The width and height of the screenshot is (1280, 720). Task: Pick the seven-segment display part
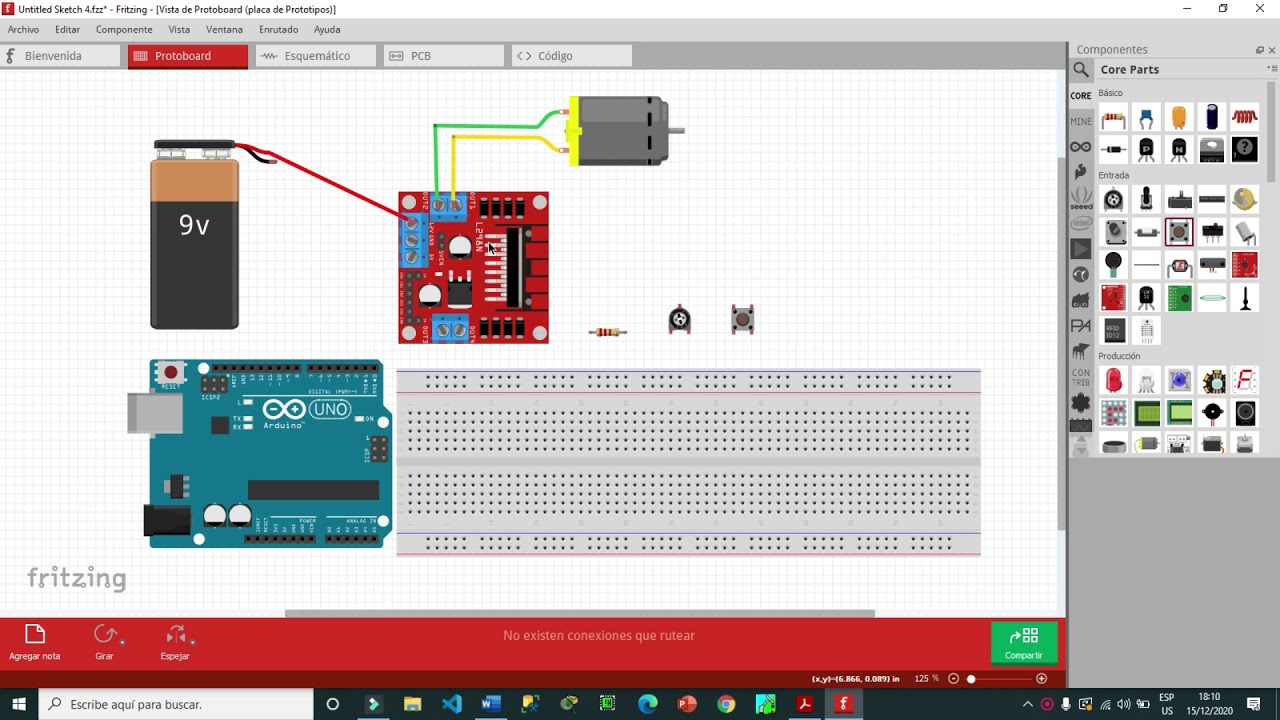tap(1245, 380)
